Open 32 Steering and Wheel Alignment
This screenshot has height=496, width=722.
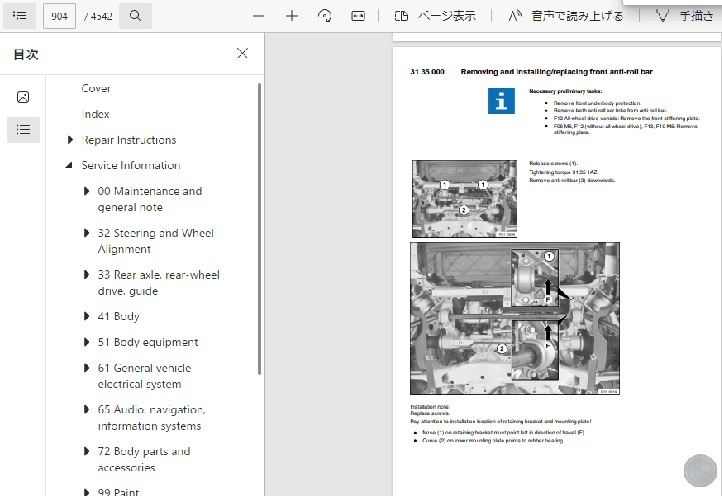point(156,241)
